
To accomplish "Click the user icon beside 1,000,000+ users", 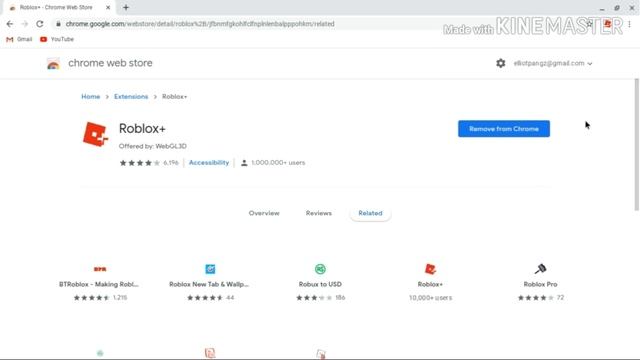I will pyautogui.click(x=244, y=163).
